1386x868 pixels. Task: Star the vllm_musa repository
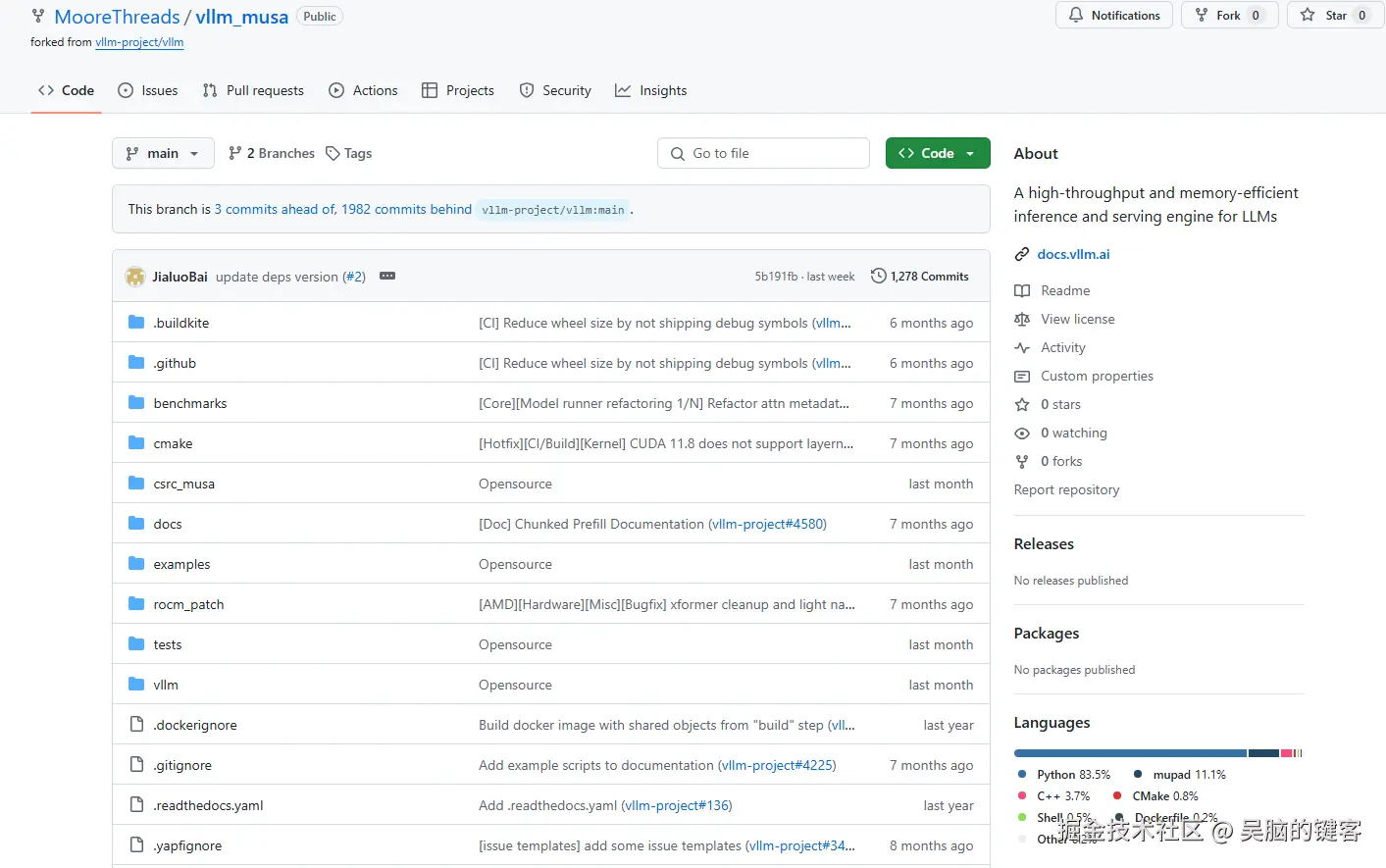click(1334, 15)
